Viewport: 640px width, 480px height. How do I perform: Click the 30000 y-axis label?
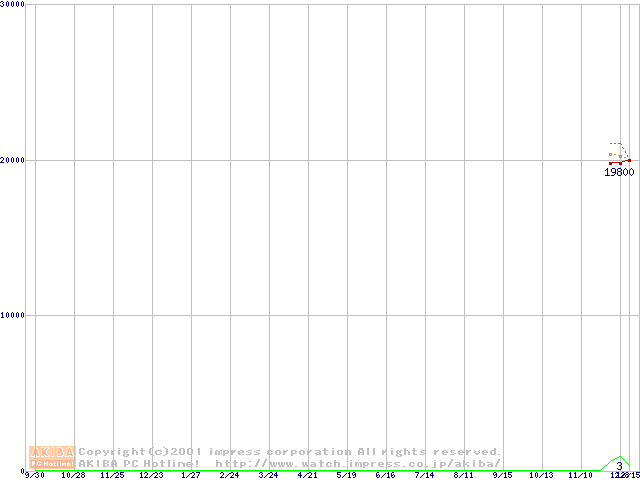point(14,5)
